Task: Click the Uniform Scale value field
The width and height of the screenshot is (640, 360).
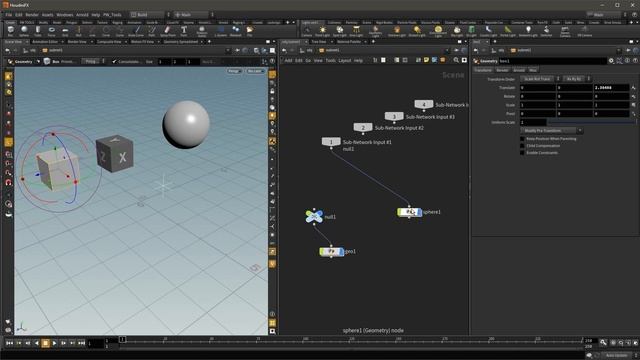Action: point(533,122)
